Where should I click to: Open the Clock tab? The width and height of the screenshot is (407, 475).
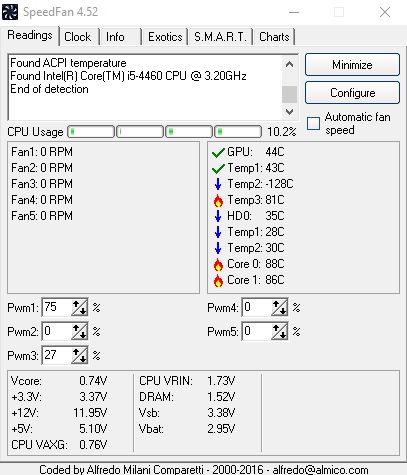click(78, 37)
